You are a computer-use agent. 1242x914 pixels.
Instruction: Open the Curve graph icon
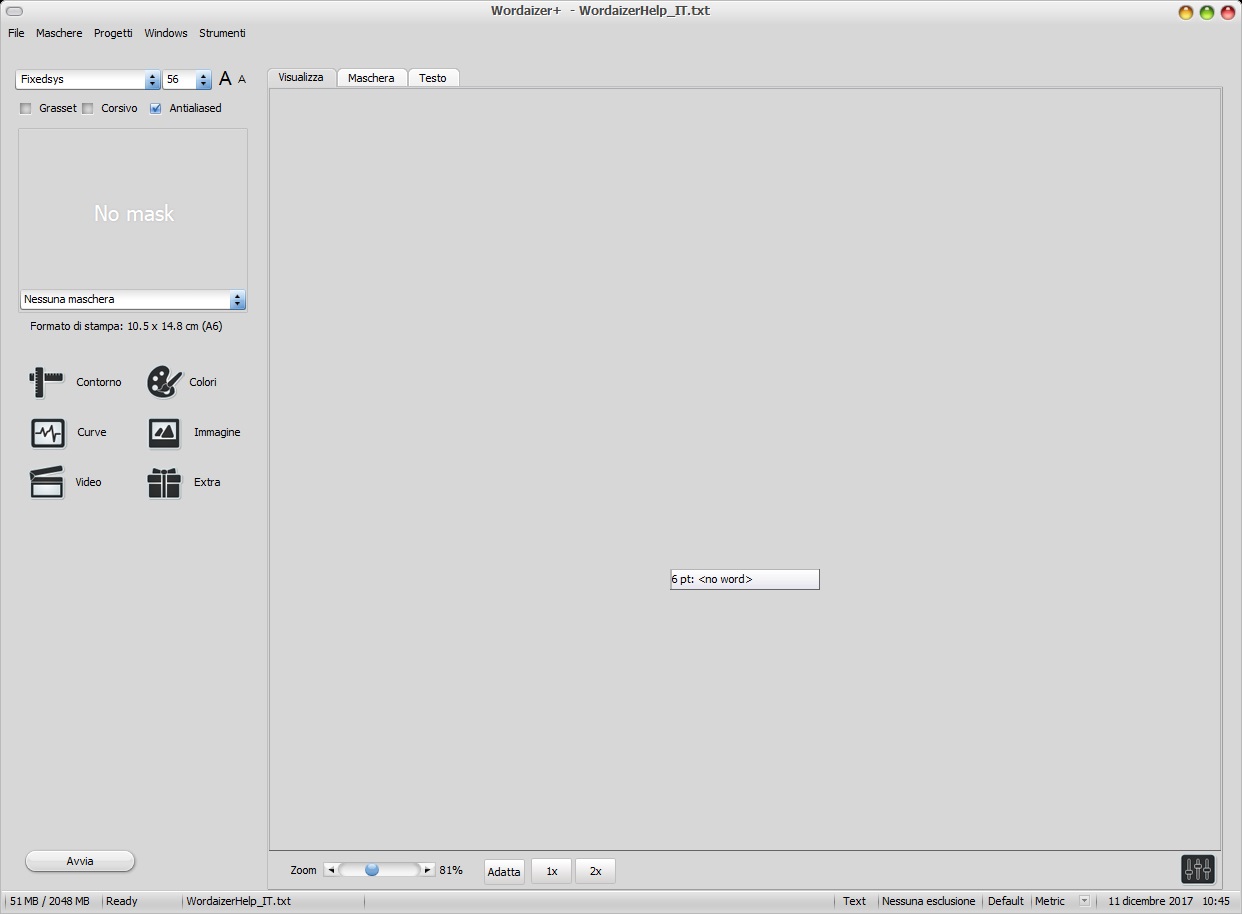click(x=48, y=432)
